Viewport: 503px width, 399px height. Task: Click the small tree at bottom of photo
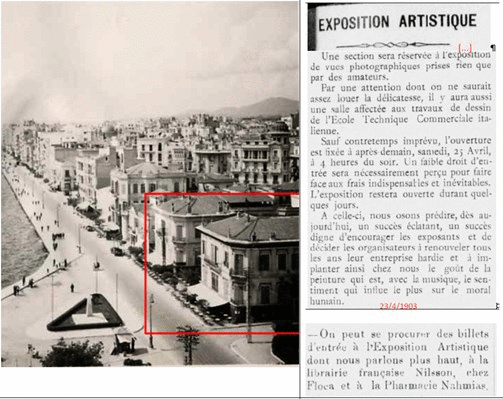click(x=189, y=344)
